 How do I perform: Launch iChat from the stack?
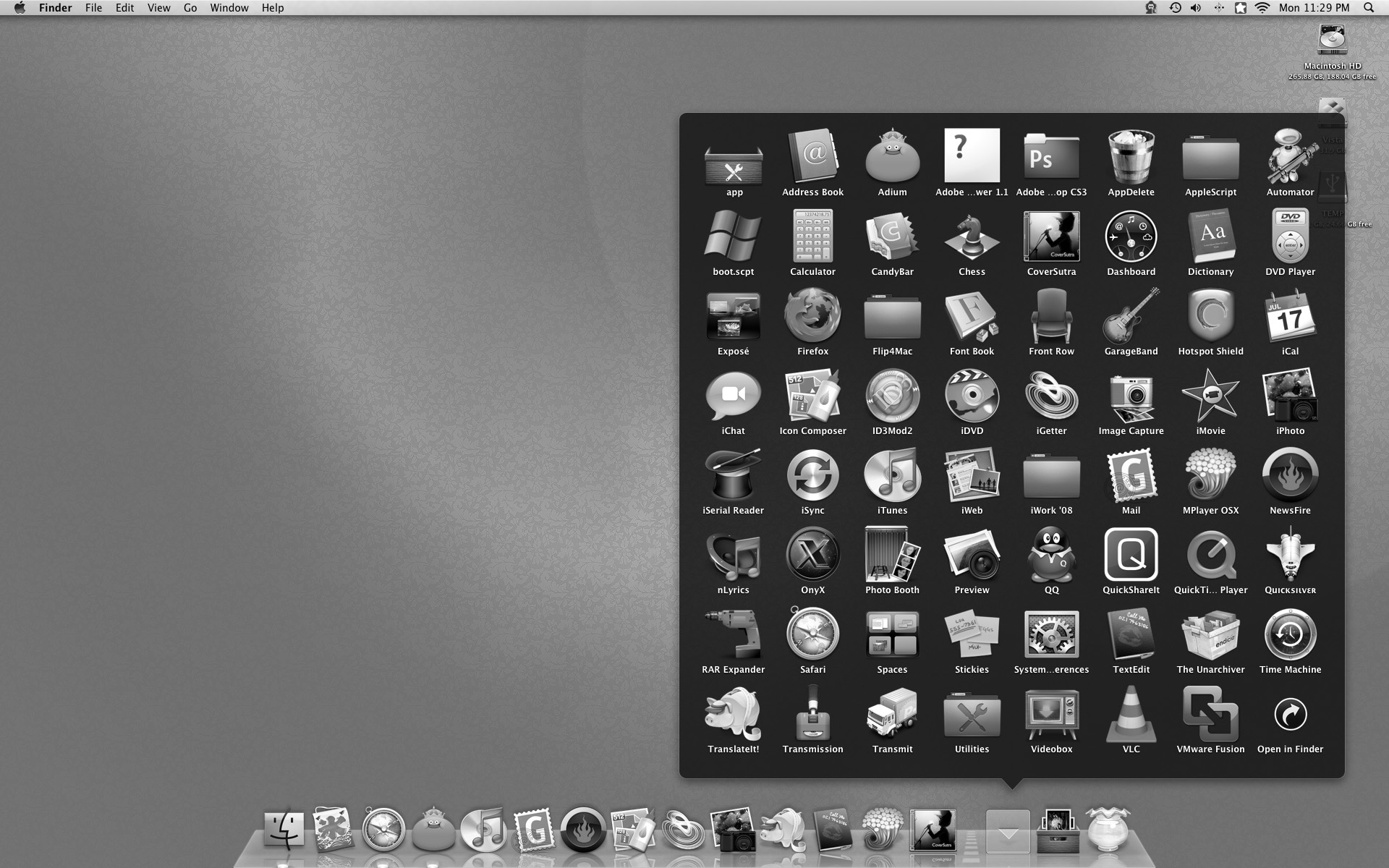click(x=733, y=395)
